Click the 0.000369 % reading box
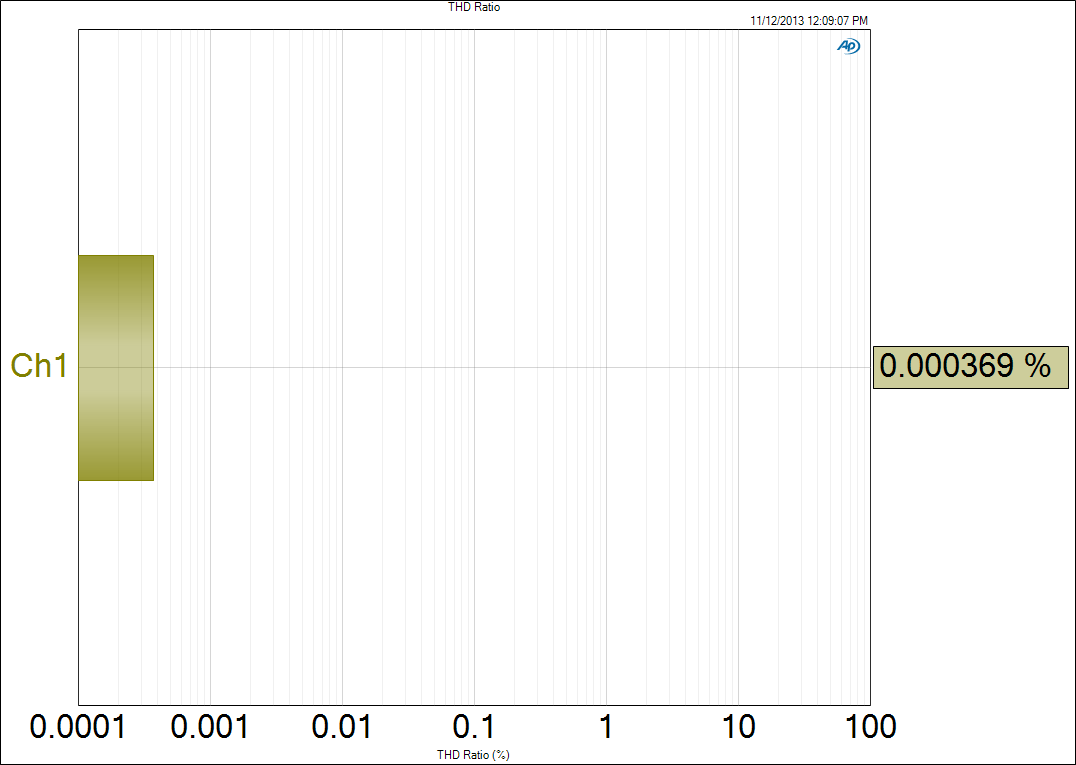The height and width of the screenshot is (765, 1076). point(970,367)
